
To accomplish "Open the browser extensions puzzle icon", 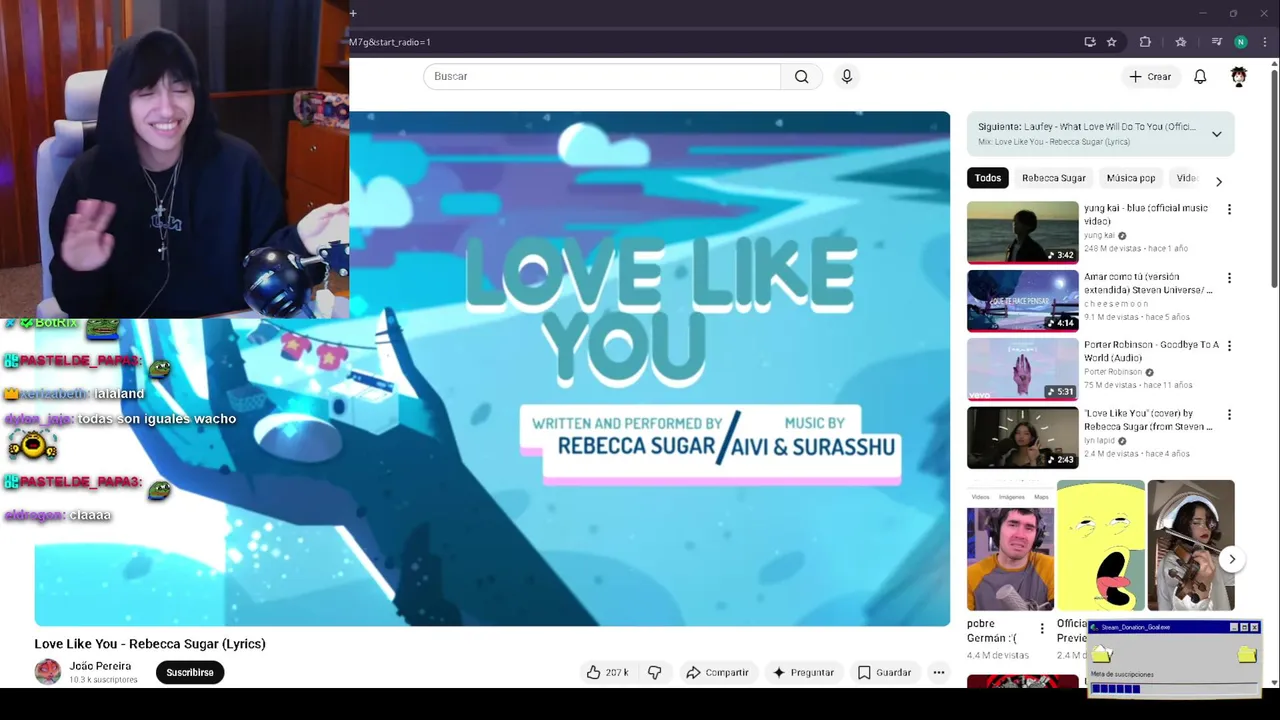I will point(1146,42).
